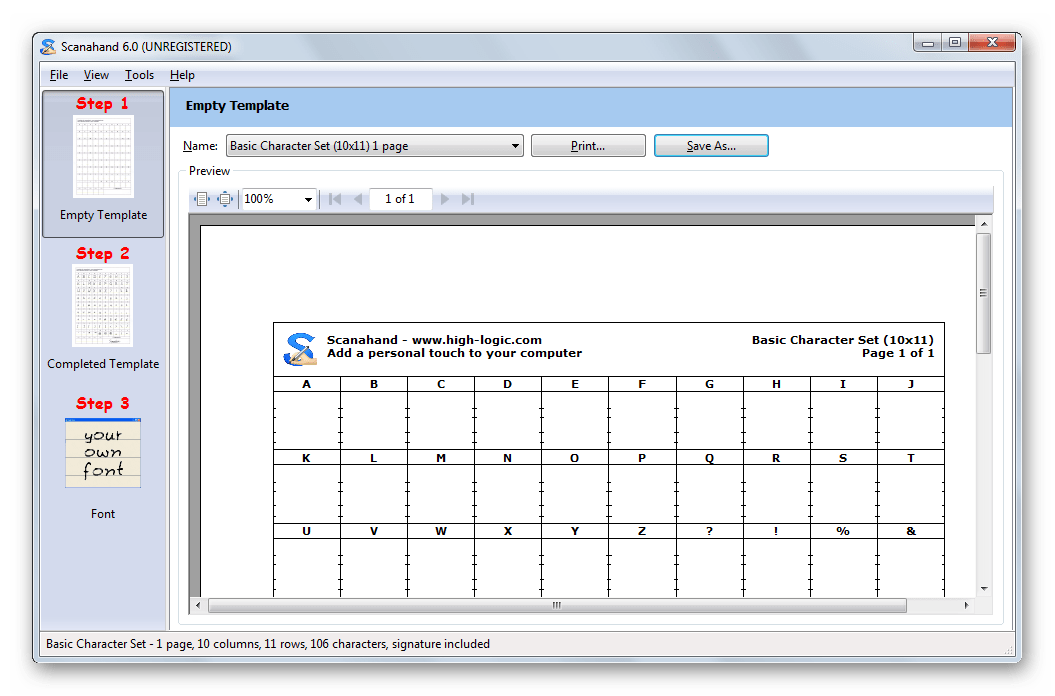
Task: Select fit whole page icon in preview toolbar
Action: 225,199
